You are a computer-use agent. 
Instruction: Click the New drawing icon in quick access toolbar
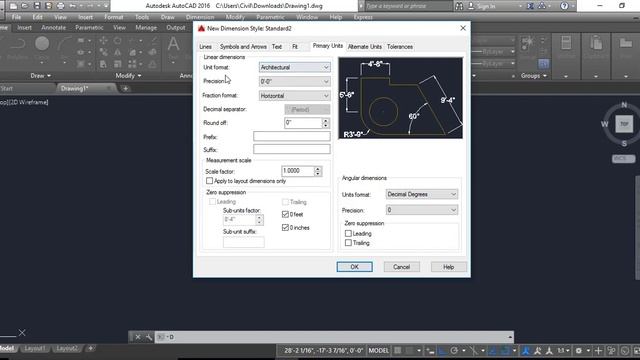pyautogui.click(x=13, y=6)
